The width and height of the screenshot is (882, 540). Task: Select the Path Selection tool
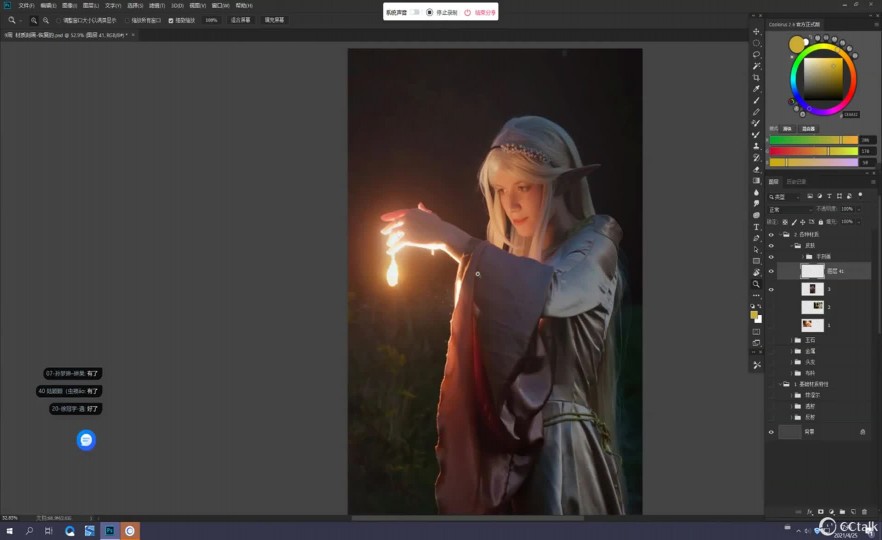(x=756, y=250)
